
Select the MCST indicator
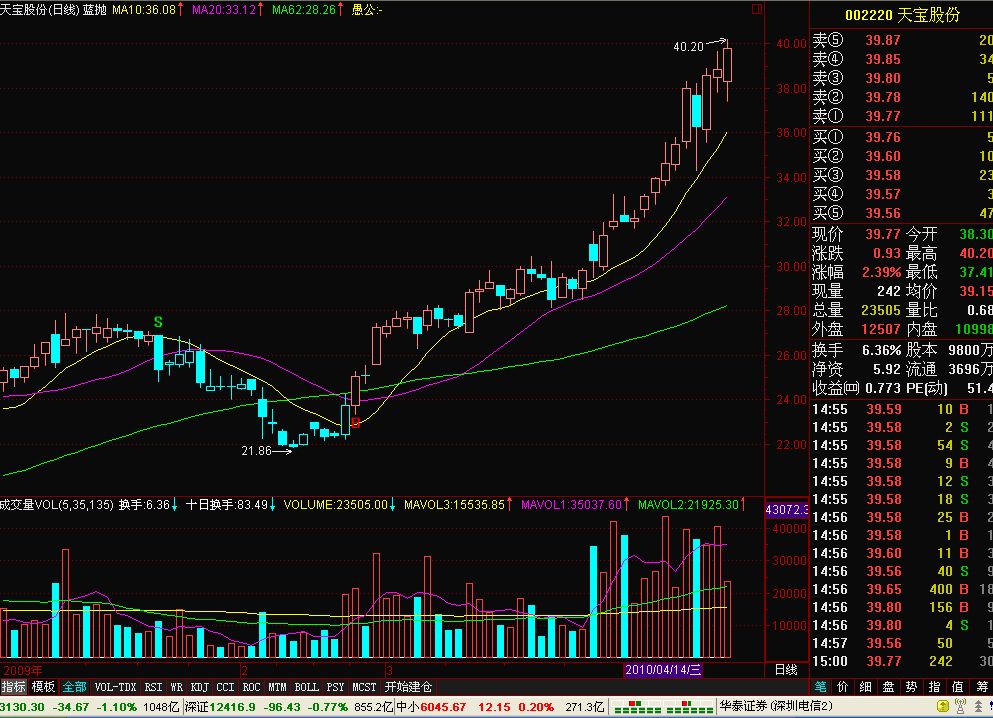click(364, 687)
